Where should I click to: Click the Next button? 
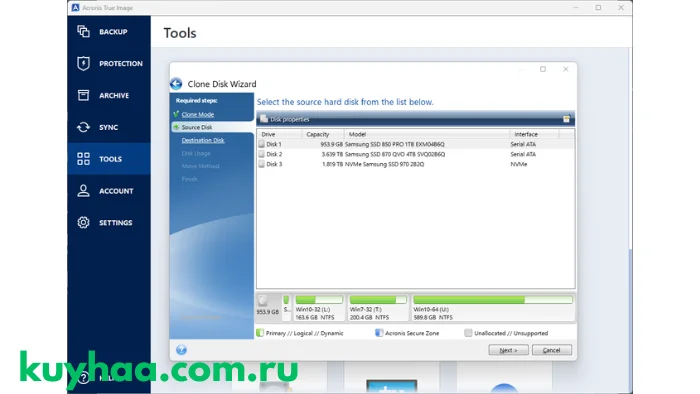click(508, 350)
